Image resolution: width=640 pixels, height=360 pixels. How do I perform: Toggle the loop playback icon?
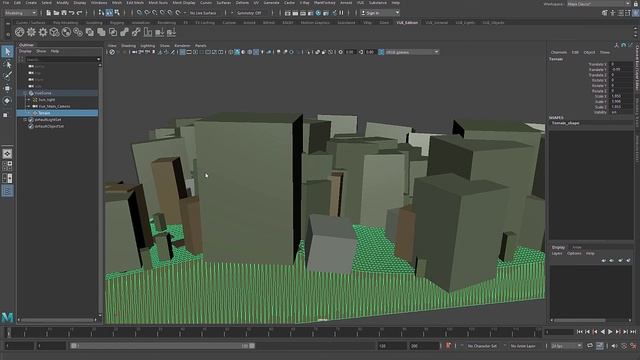tap(590, 346)
